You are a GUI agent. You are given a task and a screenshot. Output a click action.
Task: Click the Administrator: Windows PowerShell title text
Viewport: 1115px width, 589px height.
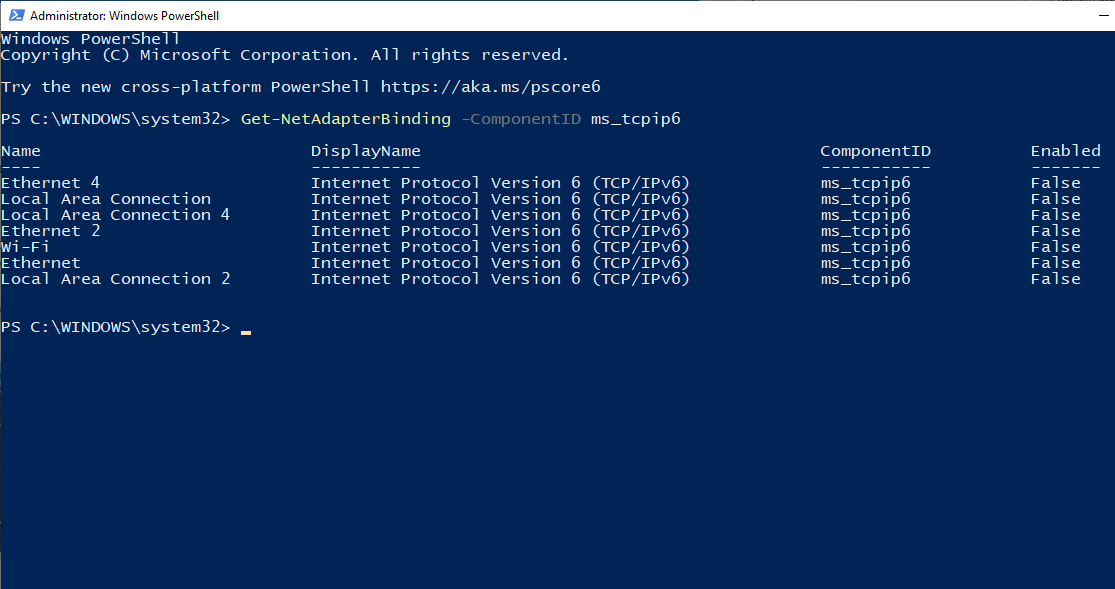coord(125,16)
